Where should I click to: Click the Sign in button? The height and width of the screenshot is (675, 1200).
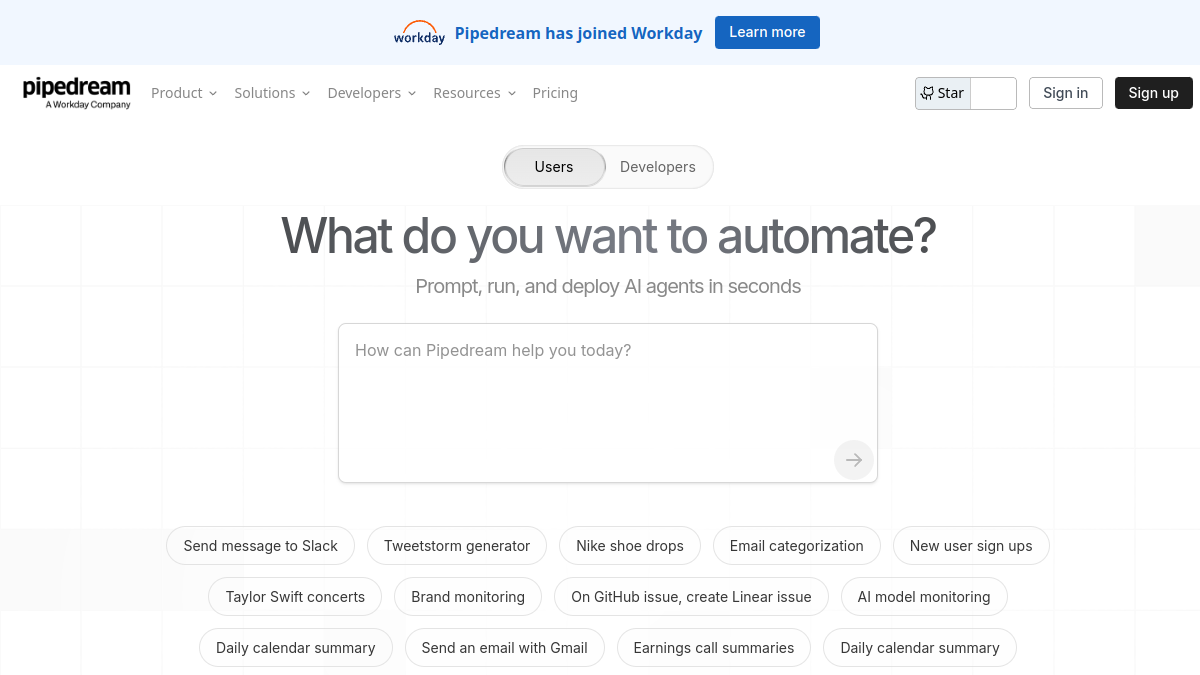1065,93
